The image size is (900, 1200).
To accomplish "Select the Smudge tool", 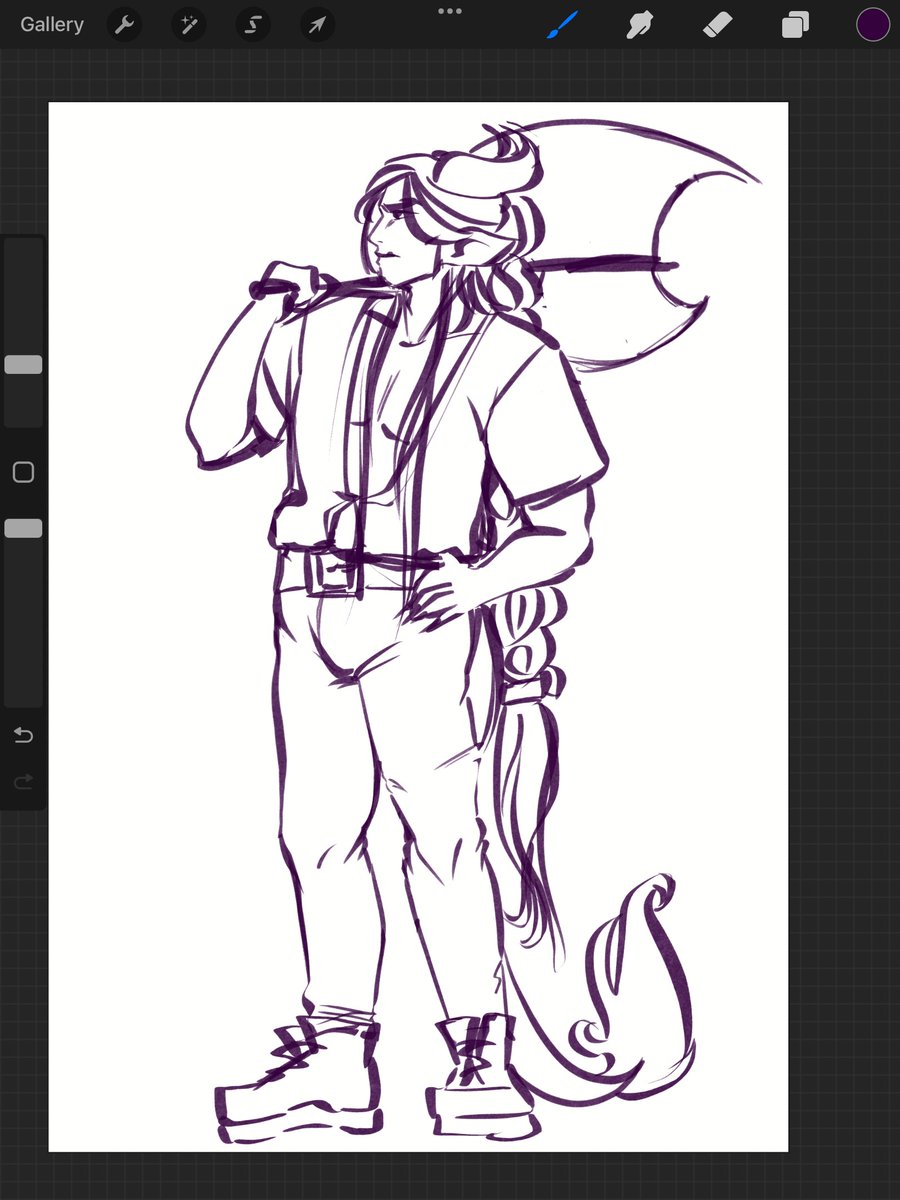I will (640, 25).
